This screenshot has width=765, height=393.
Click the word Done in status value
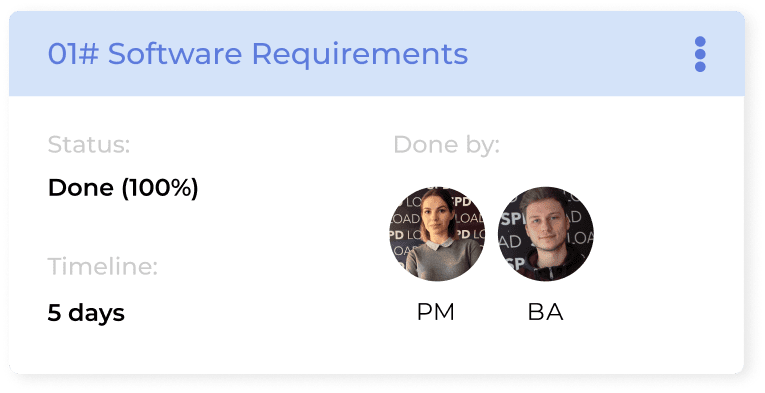click(x=81, y=188)
